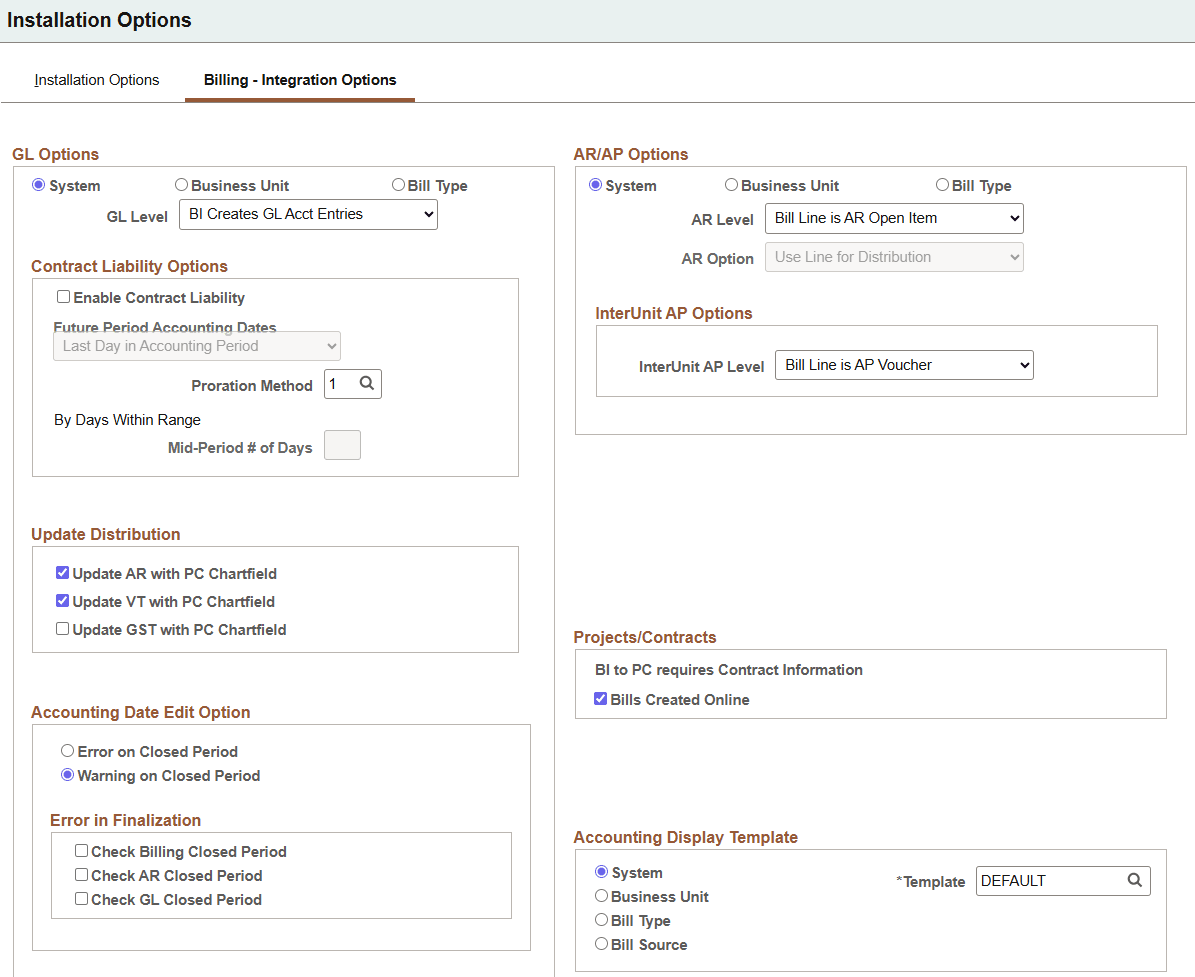Viewport: 1195px width, 977px height.
Task: Check Billing Closed Period option
Action: pyautogui.click(x=81, y=852)
